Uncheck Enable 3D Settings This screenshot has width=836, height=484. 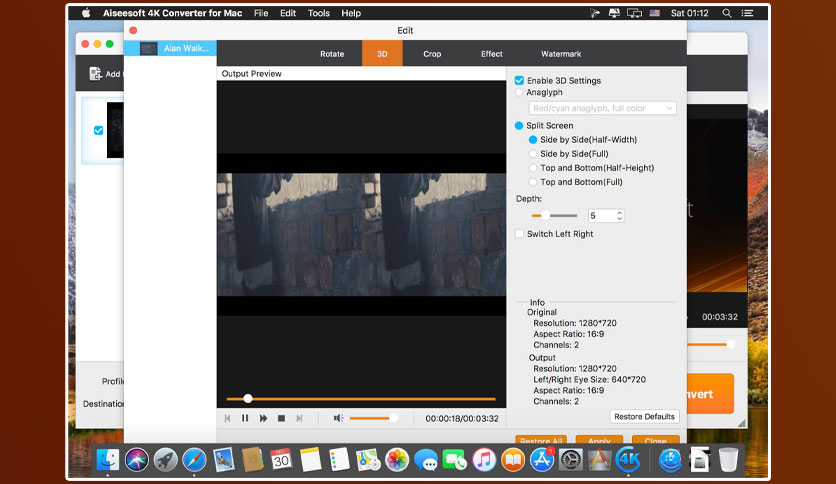[519, 80]
